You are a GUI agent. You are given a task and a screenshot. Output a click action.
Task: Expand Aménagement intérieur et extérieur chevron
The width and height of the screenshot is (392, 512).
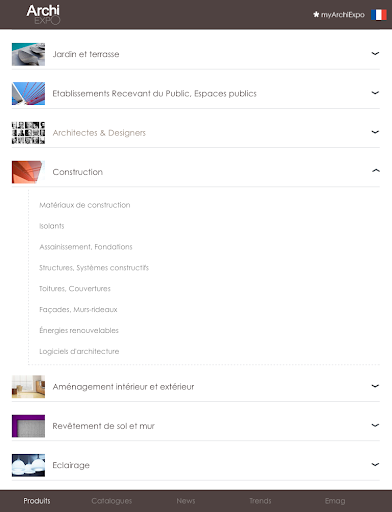point(375,386)
